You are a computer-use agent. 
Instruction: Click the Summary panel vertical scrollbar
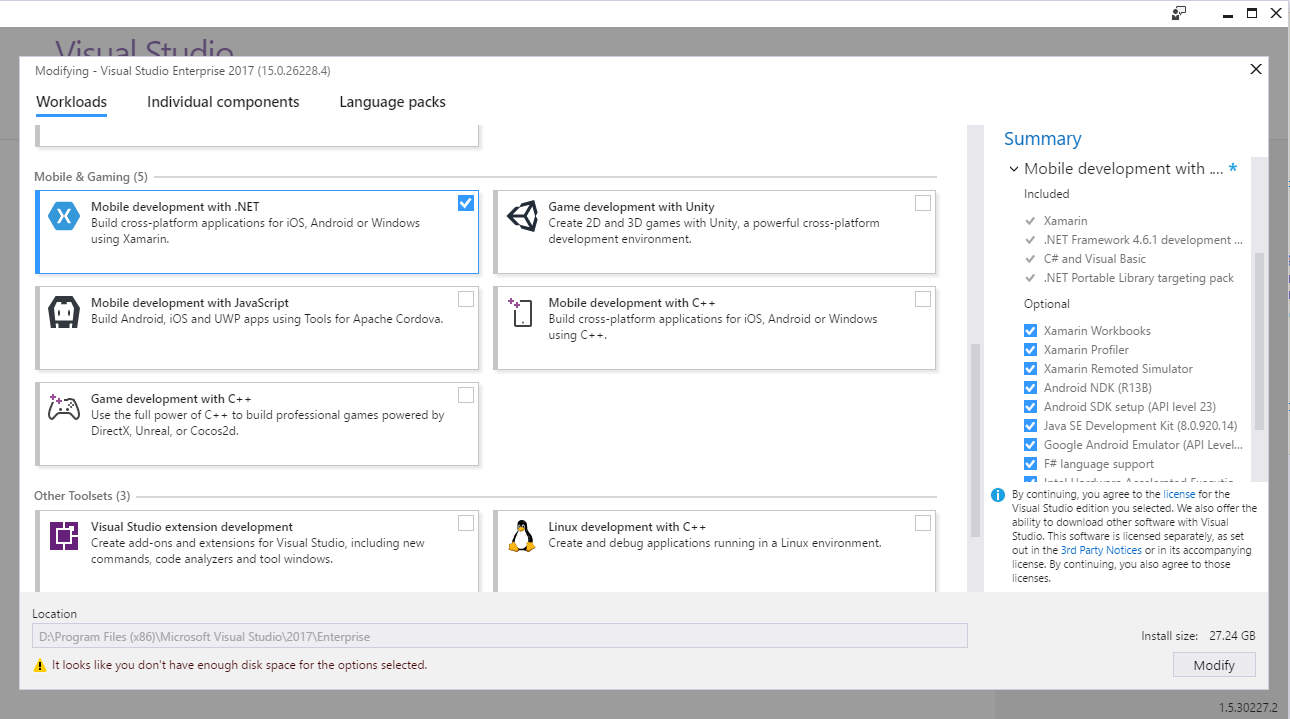tap(1260, 340)
